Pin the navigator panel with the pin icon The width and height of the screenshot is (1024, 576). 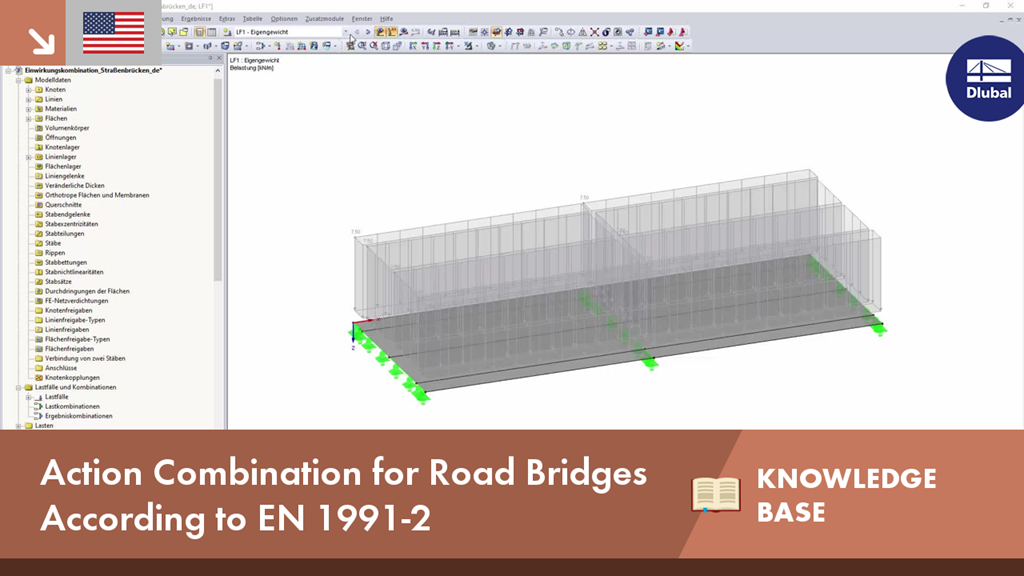210,58
